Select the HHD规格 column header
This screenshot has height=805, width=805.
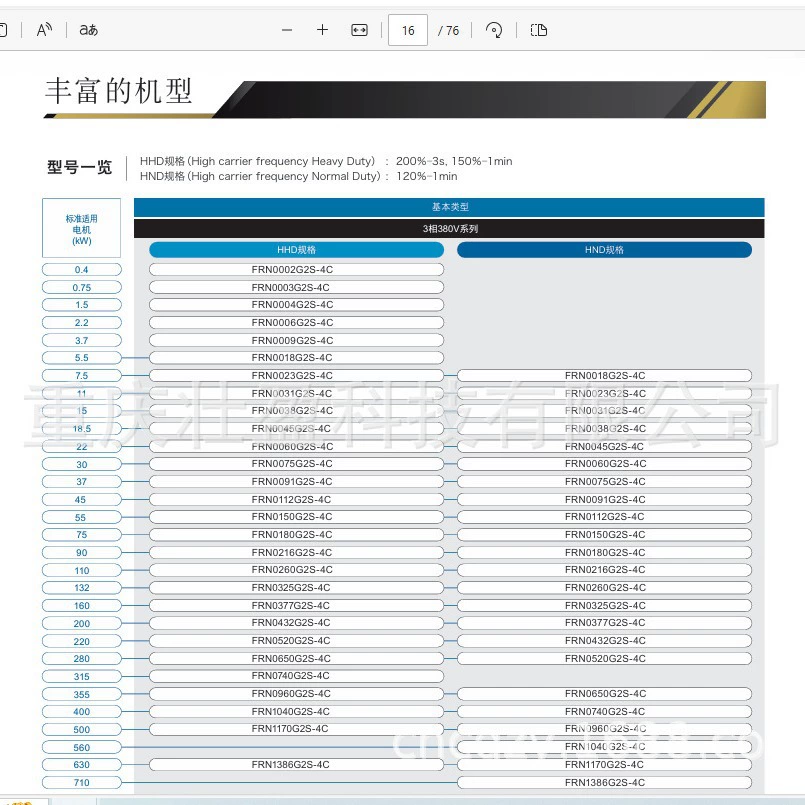click(296, 250)
